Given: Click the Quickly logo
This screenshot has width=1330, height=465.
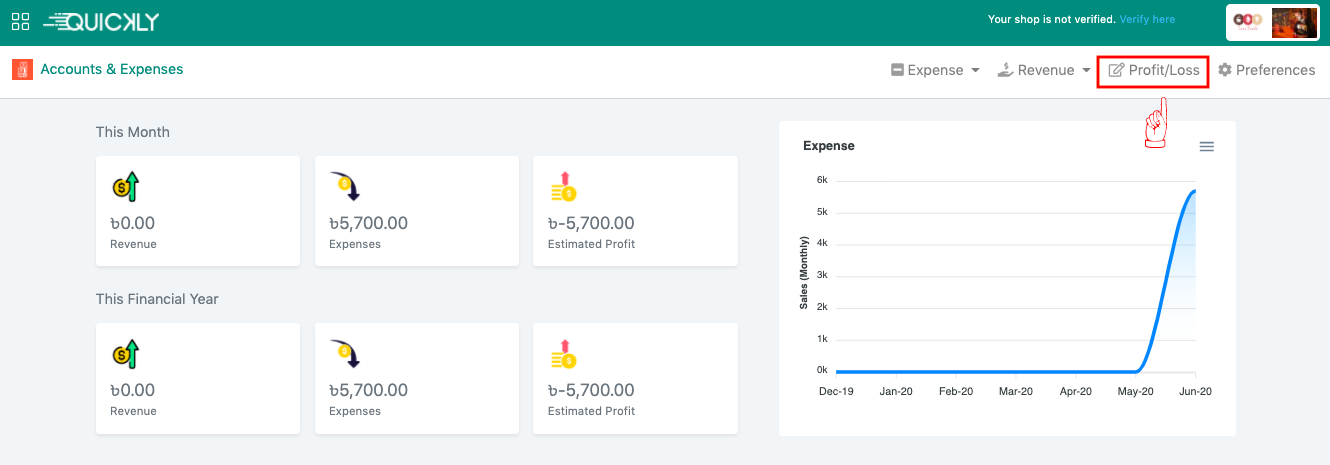Looking at the screenshot, I should tap(101, 21).
